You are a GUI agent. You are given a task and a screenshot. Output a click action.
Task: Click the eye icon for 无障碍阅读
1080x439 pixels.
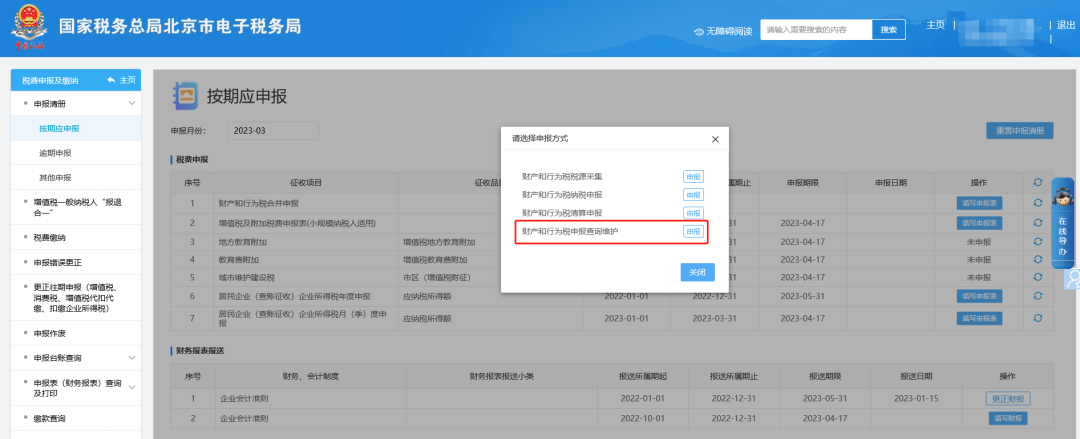(x=698, y=32)
